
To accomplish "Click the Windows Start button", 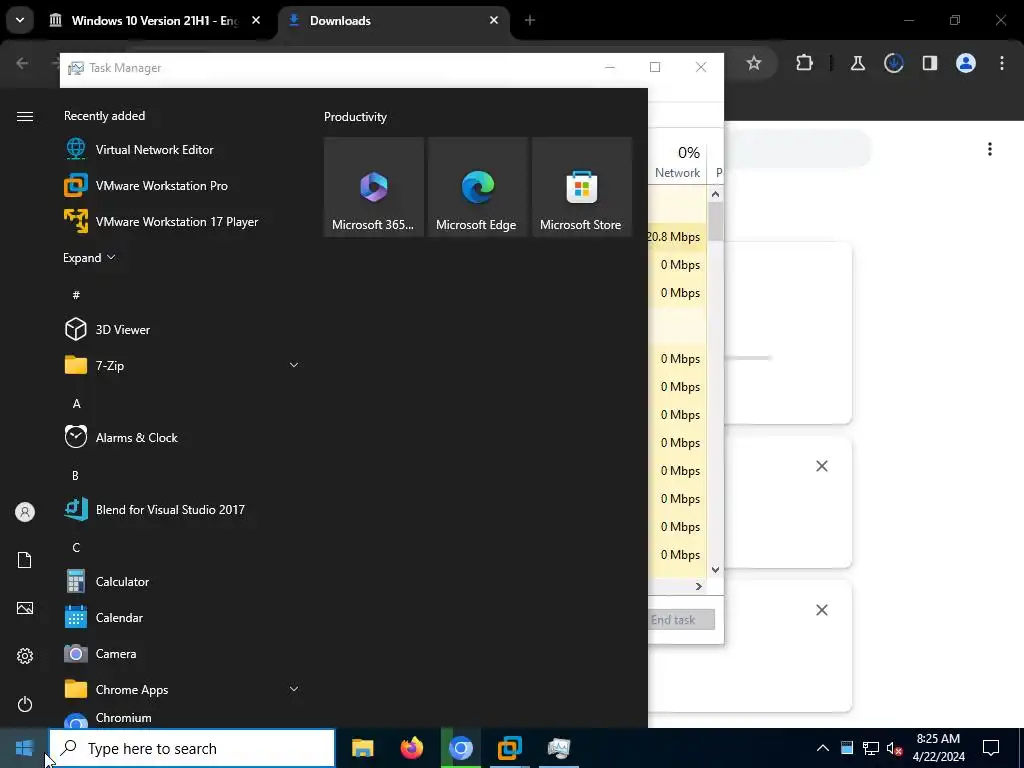I will (24, 748).
